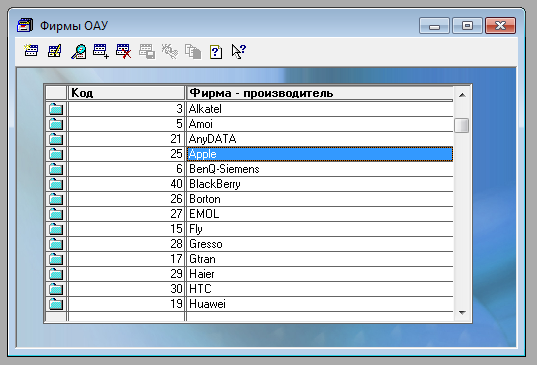Activate the What's This cursor help icon
This screenshot has width=537, height=365.
pyautogui.click(x=239, y=51)
